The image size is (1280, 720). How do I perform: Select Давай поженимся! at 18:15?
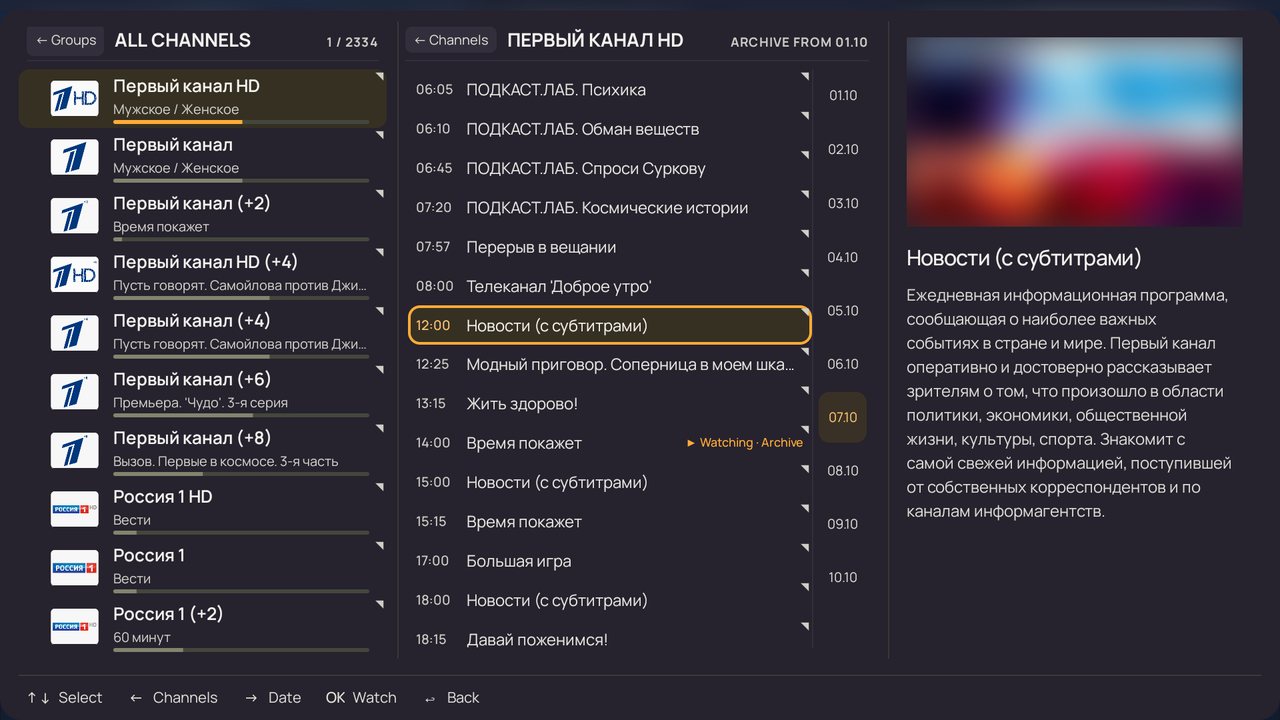tap(610, 640)
